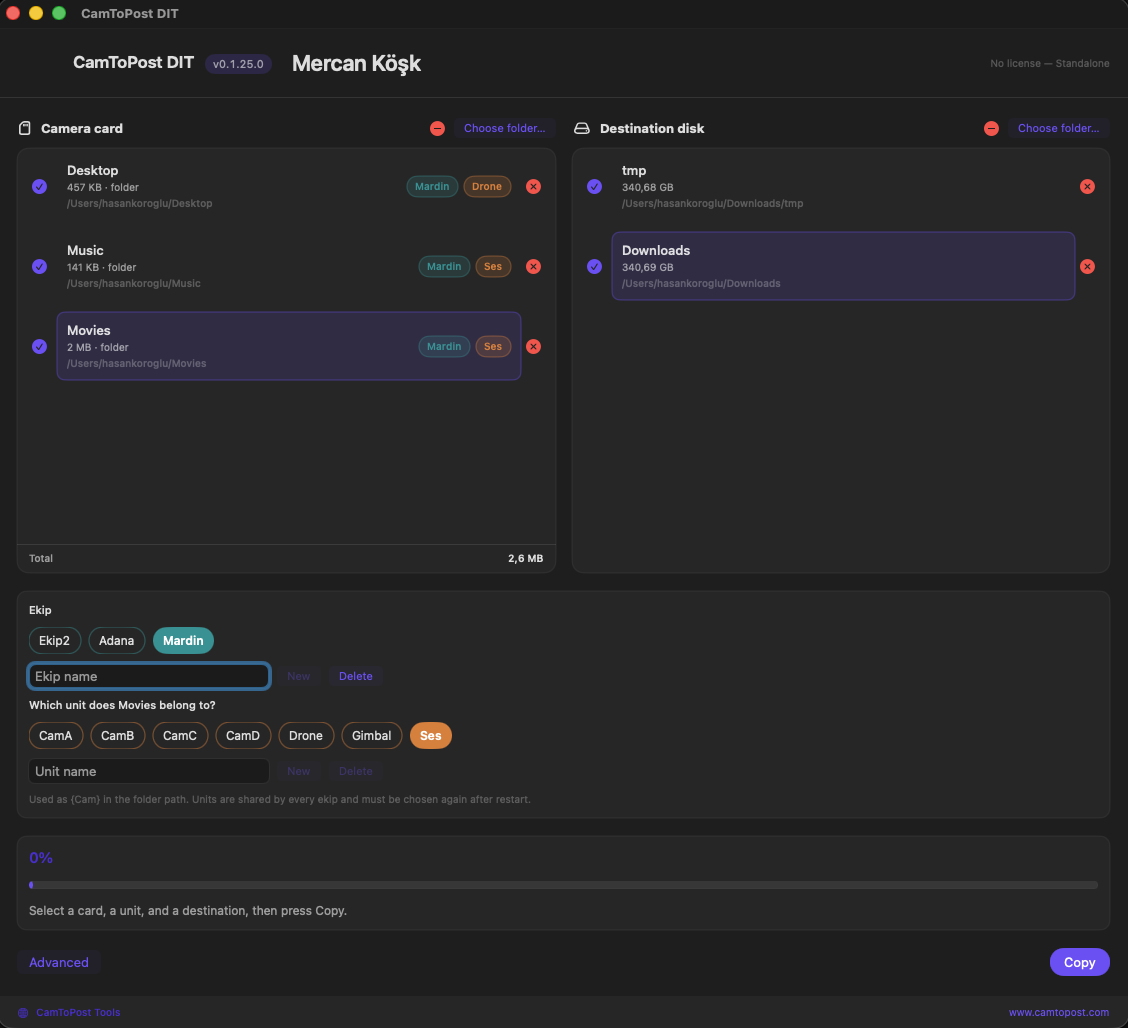Screen dimensions: 1128x1028
Task: Click the Ses tag on Movies row
Action: [x=493, y=346]
